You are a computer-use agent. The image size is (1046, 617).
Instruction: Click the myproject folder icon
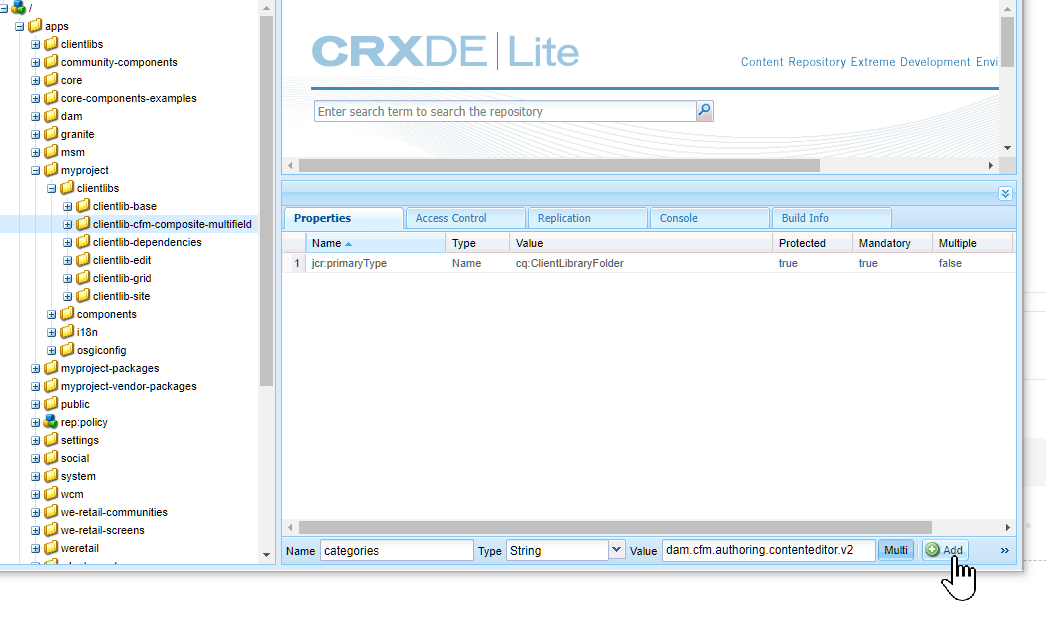click(x=51, y=169)
